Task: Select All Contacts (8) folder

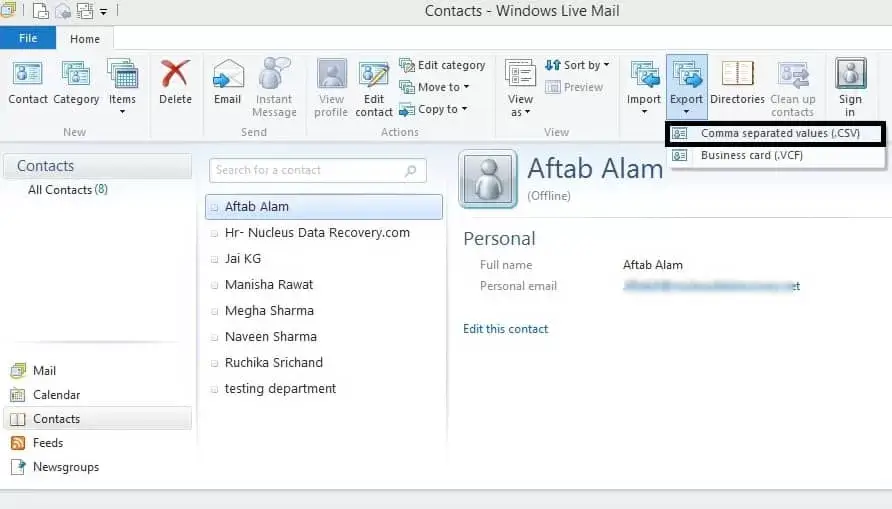Action: (x=68, y=190)
